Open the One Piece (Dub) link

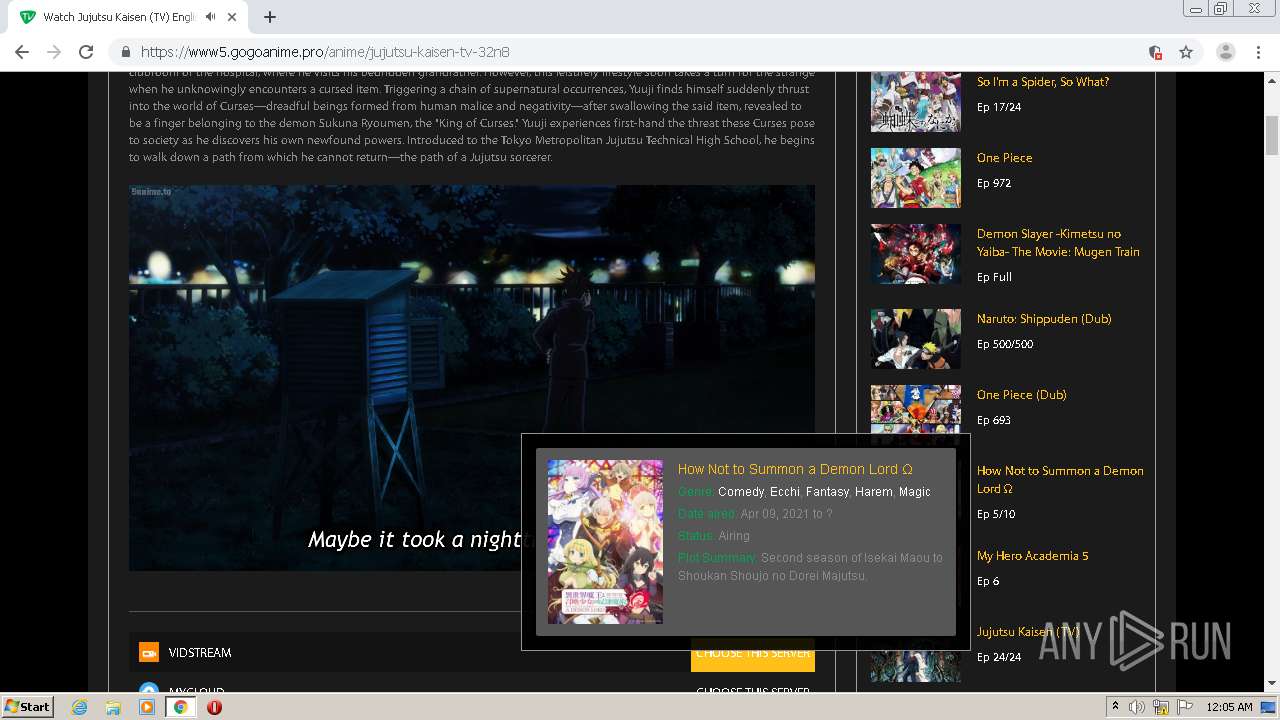[x=1022, y=395]
